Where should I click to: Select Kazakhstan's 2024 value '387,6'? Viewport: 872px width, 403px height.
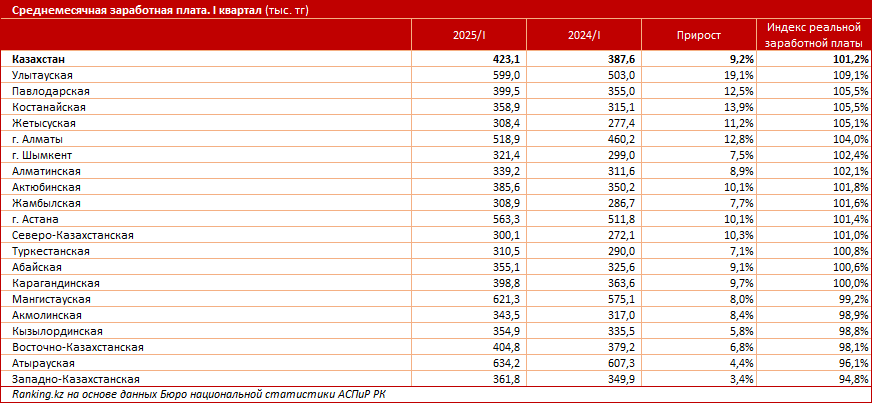[623, 59]
